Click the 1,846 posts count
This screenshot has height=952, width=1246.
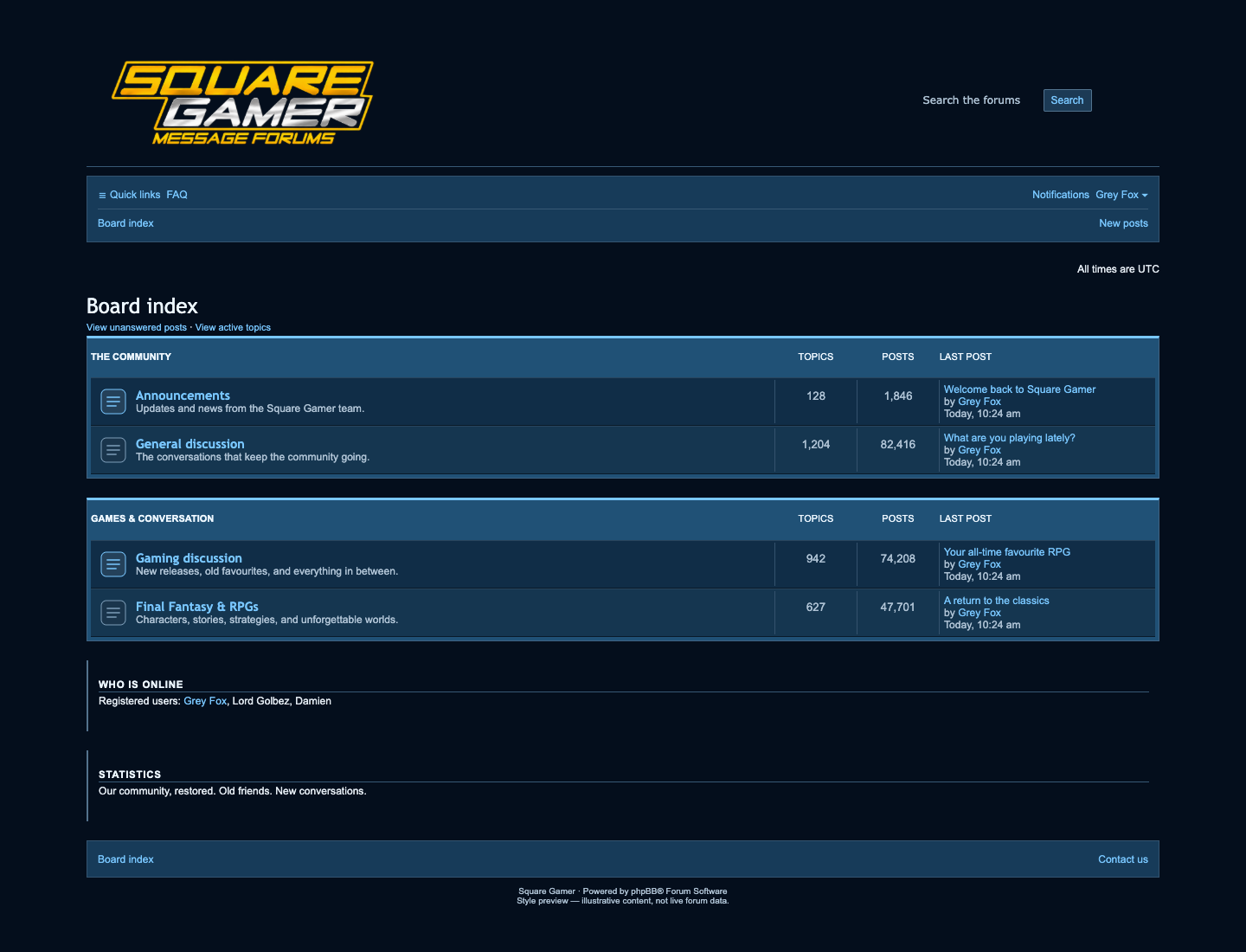tap(897, 396)
